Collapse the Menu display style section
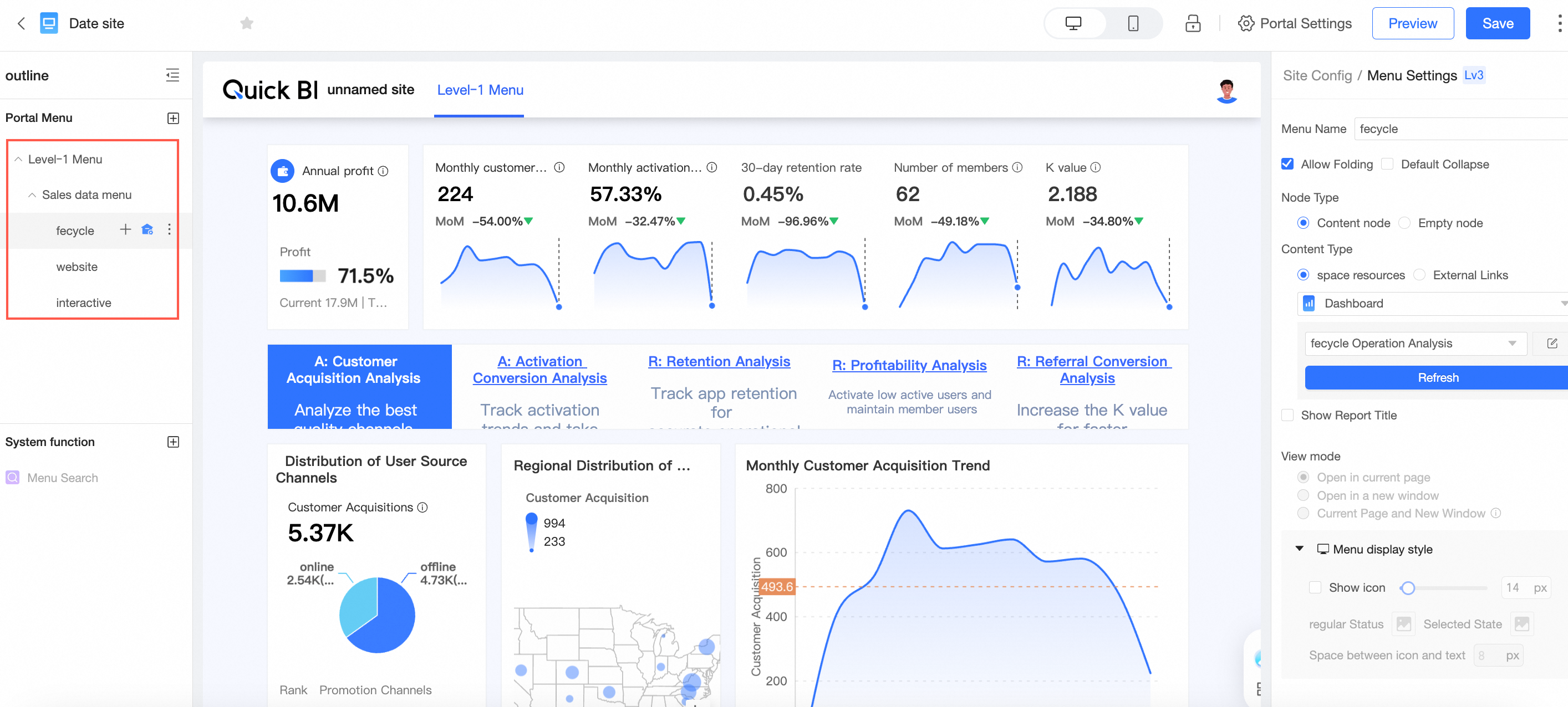This screenshot has height=707, width=1568. [1300, 549]
